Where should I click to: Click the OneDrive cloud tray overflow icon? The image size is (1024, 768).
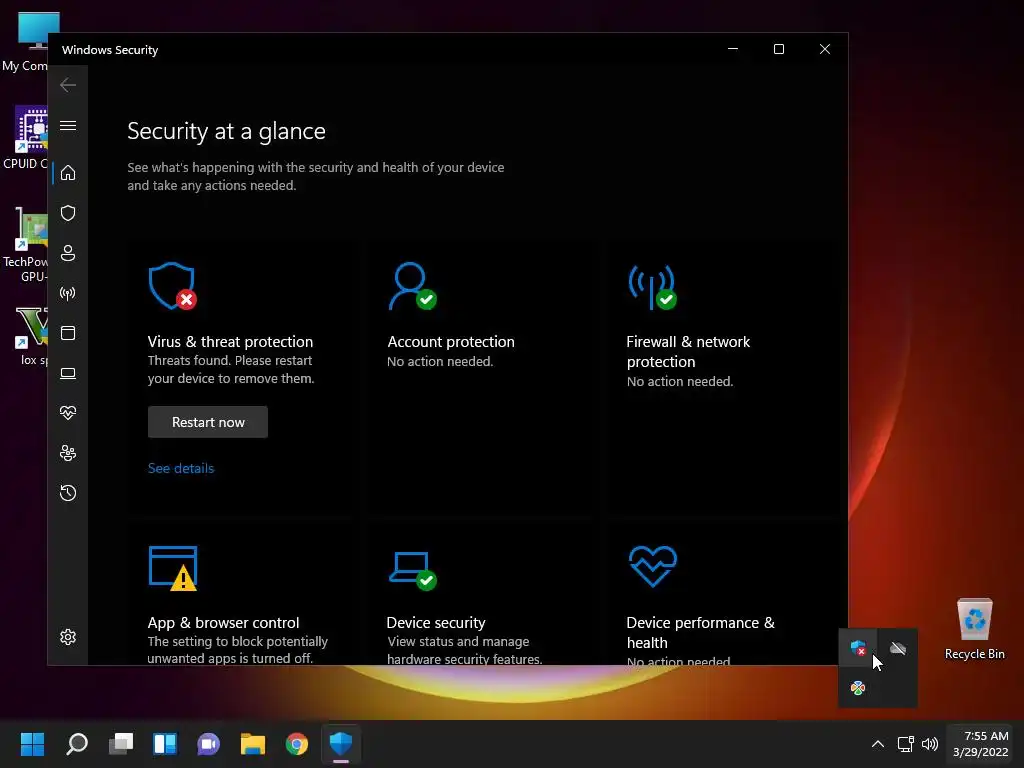[x=898, y=648]
